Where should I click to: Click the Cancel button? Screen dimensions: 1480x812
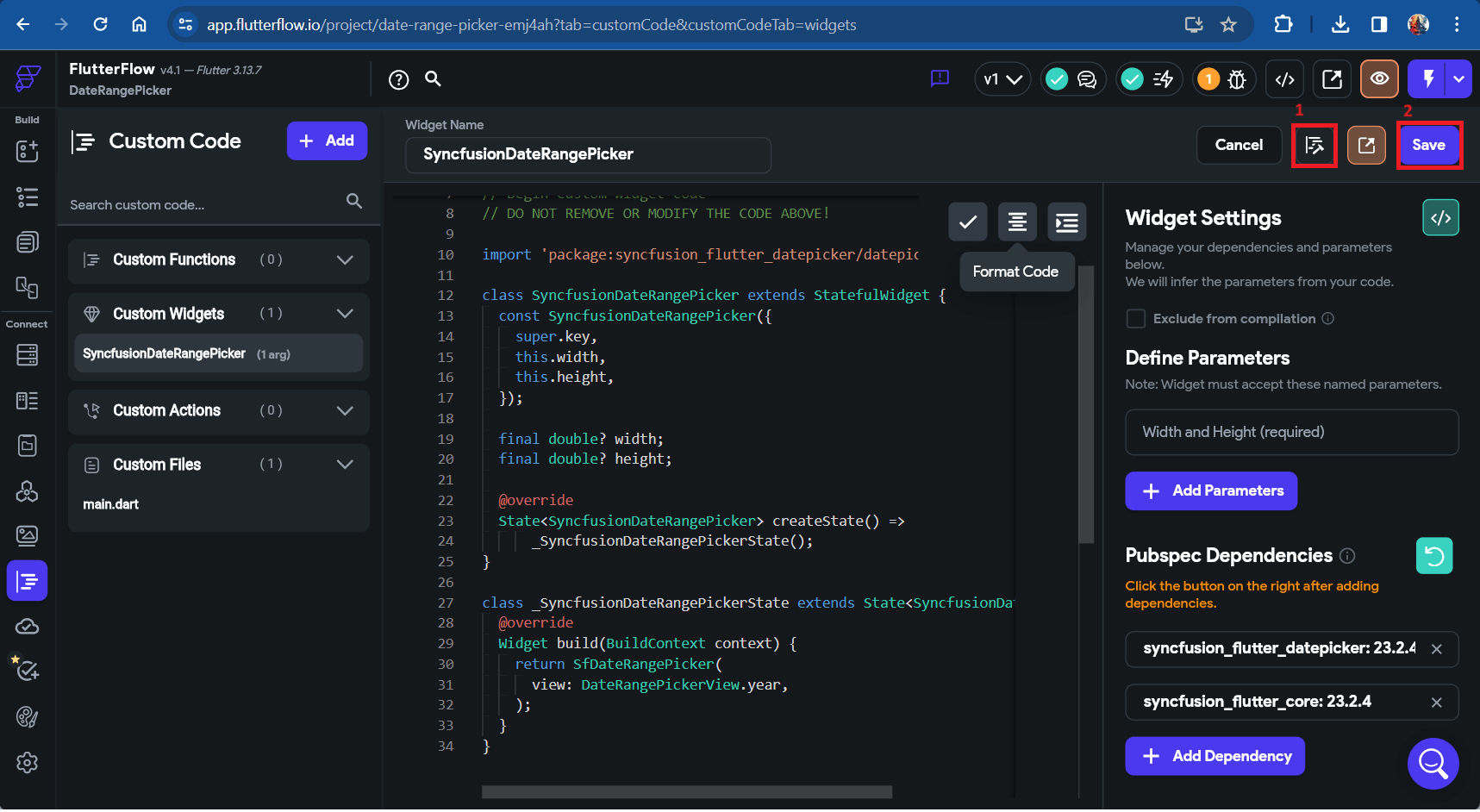click(1239, 146)
